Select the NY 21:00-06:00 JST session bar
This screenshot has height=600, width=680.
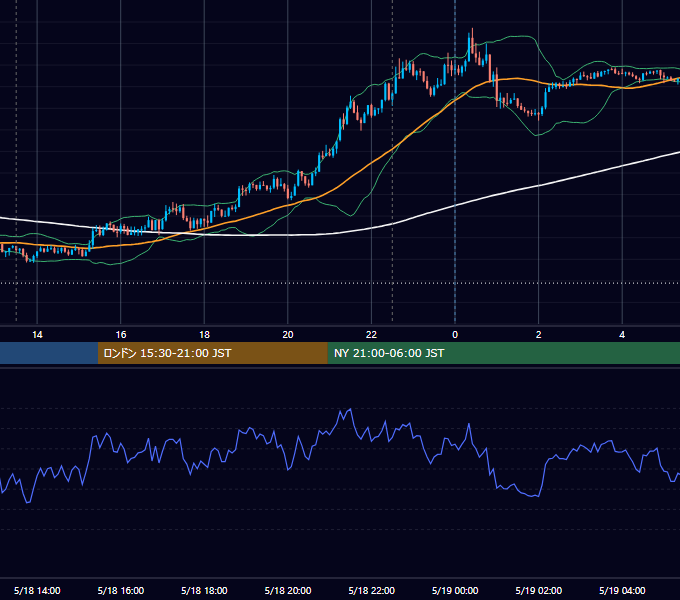point(503,353)
